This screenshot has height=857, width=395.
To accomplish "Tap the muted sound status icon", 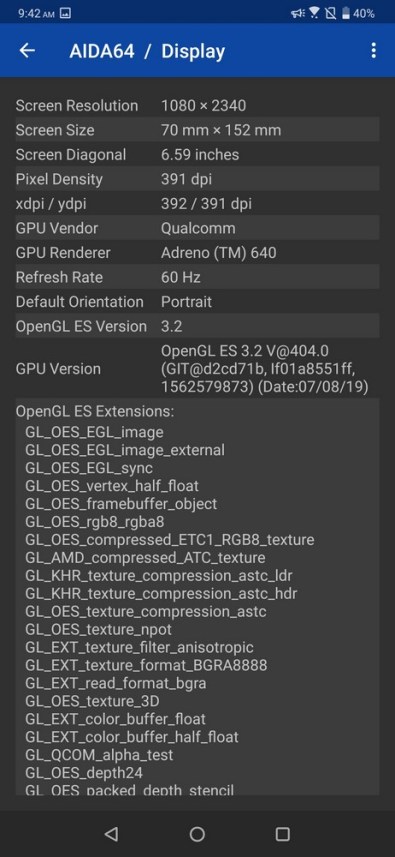I will point(298,13).
